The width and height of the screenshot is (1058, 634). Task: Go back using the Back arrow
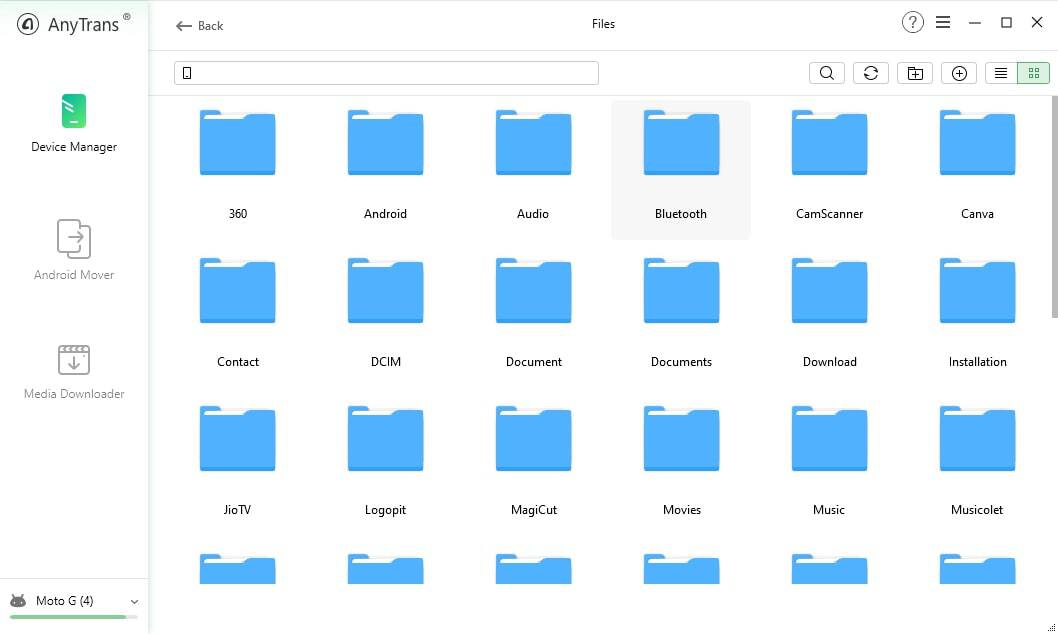pyautogui.click(x=199, y=26)
